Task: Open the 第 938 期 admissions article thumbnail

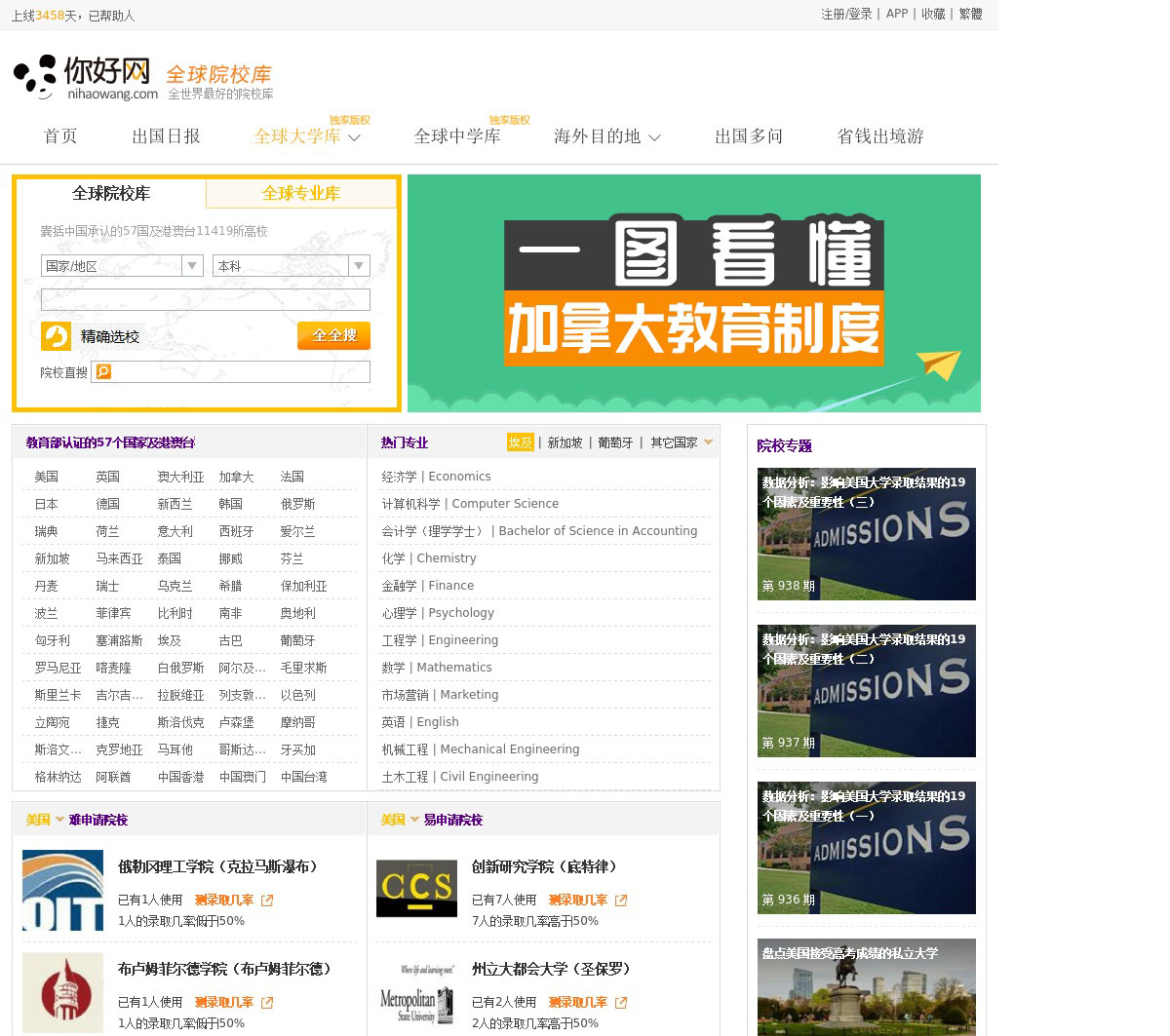Action: [866, 534]
